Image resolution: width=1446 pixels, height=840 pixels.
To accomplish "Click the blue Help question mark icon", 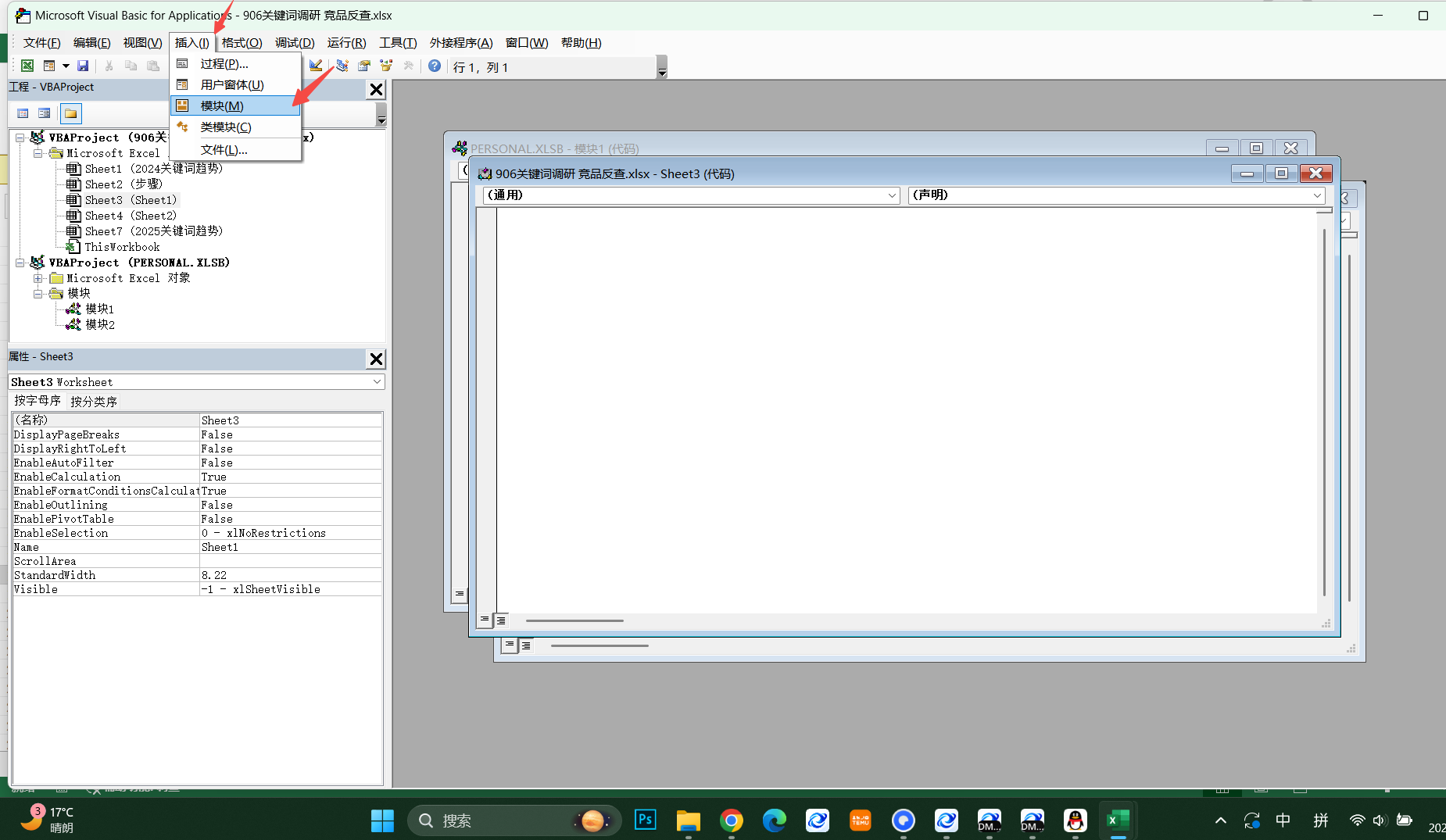I will click(x=435, y=66).
